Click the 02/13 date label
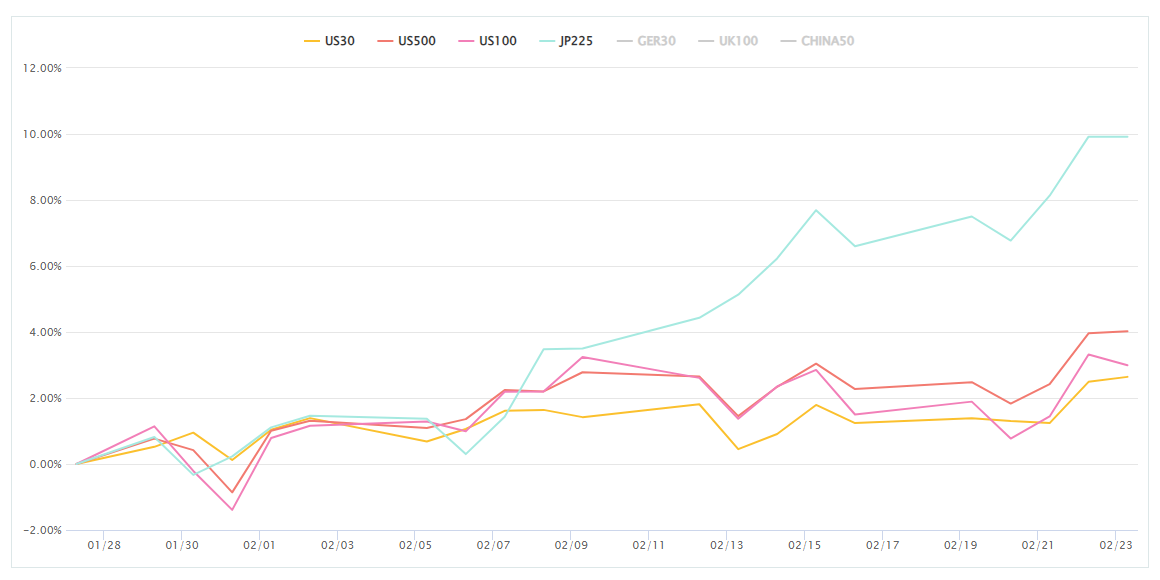1160x580 pixels. [x=726, y=546]
